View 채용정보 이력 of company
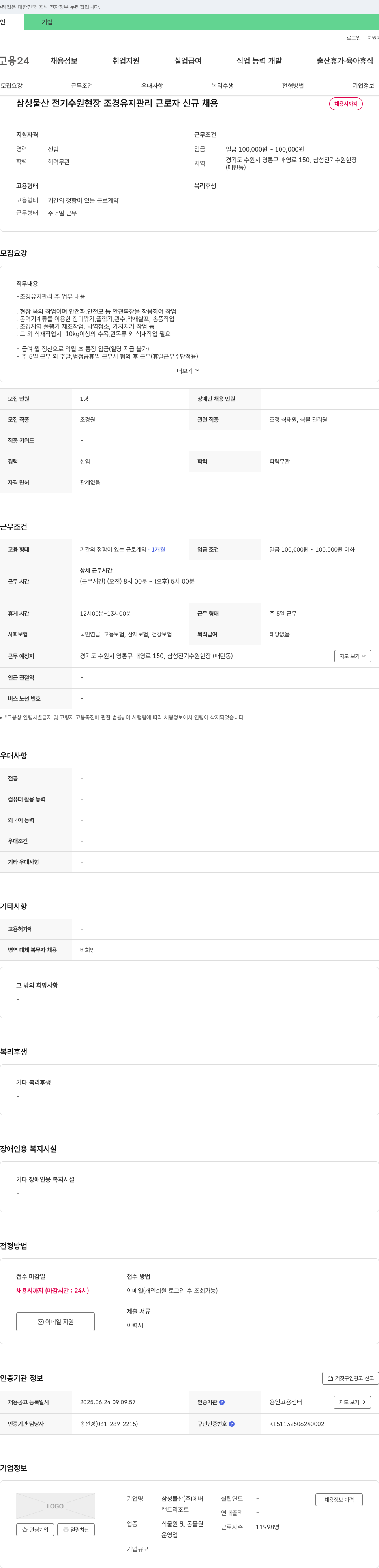The width and height of the screenshot is (379, 1568). pos(339,1500)
